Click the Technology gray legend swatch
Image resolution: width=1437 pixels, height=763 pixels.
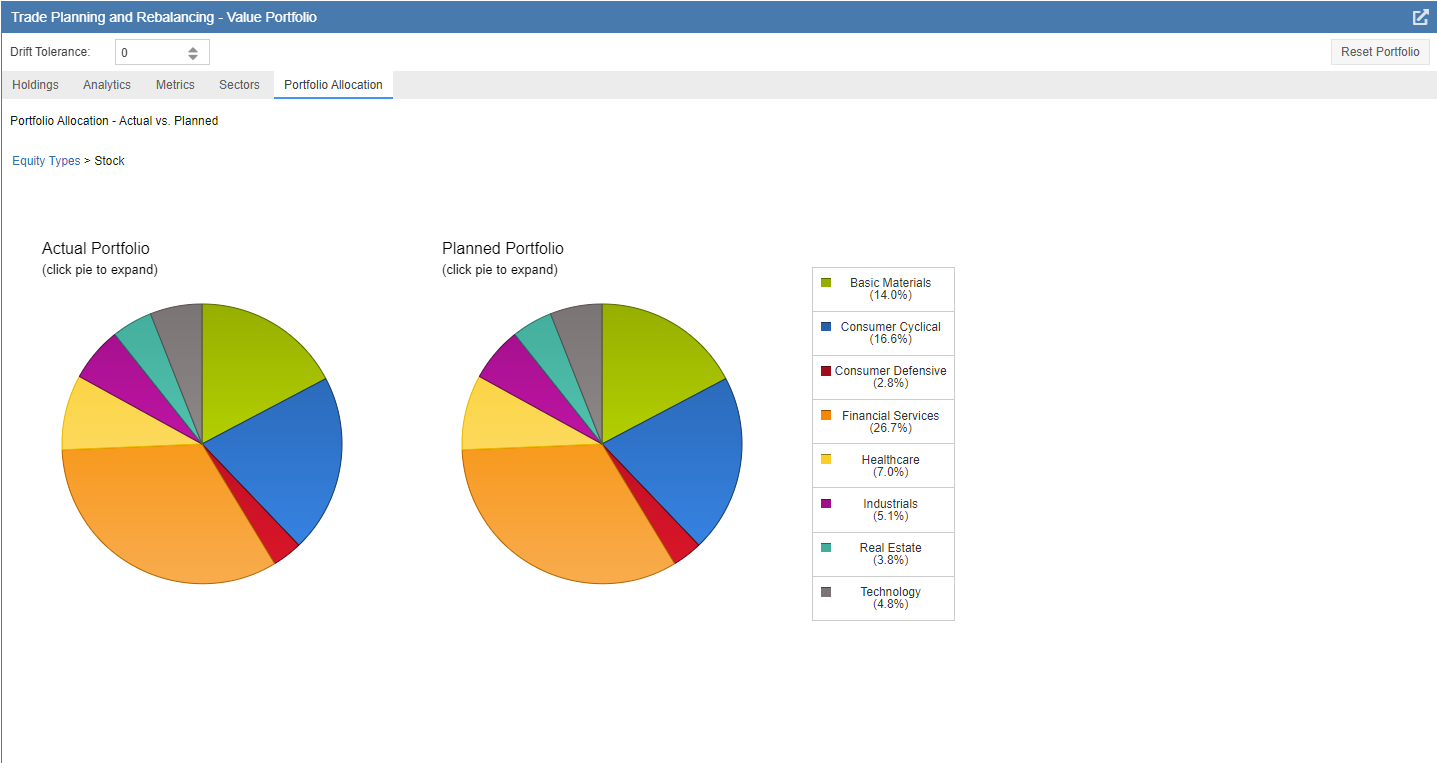826,591
